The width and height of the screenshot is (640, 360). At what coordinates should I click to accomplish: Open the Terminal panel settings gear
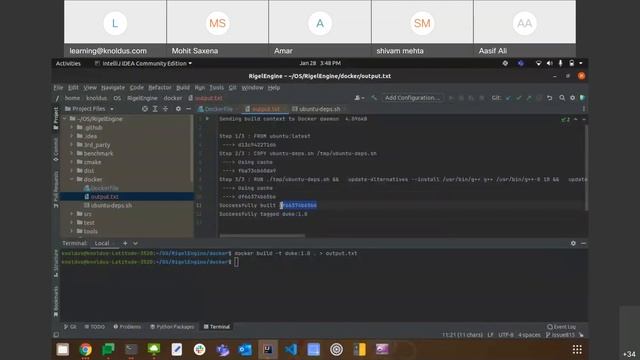tap(573, 243)
